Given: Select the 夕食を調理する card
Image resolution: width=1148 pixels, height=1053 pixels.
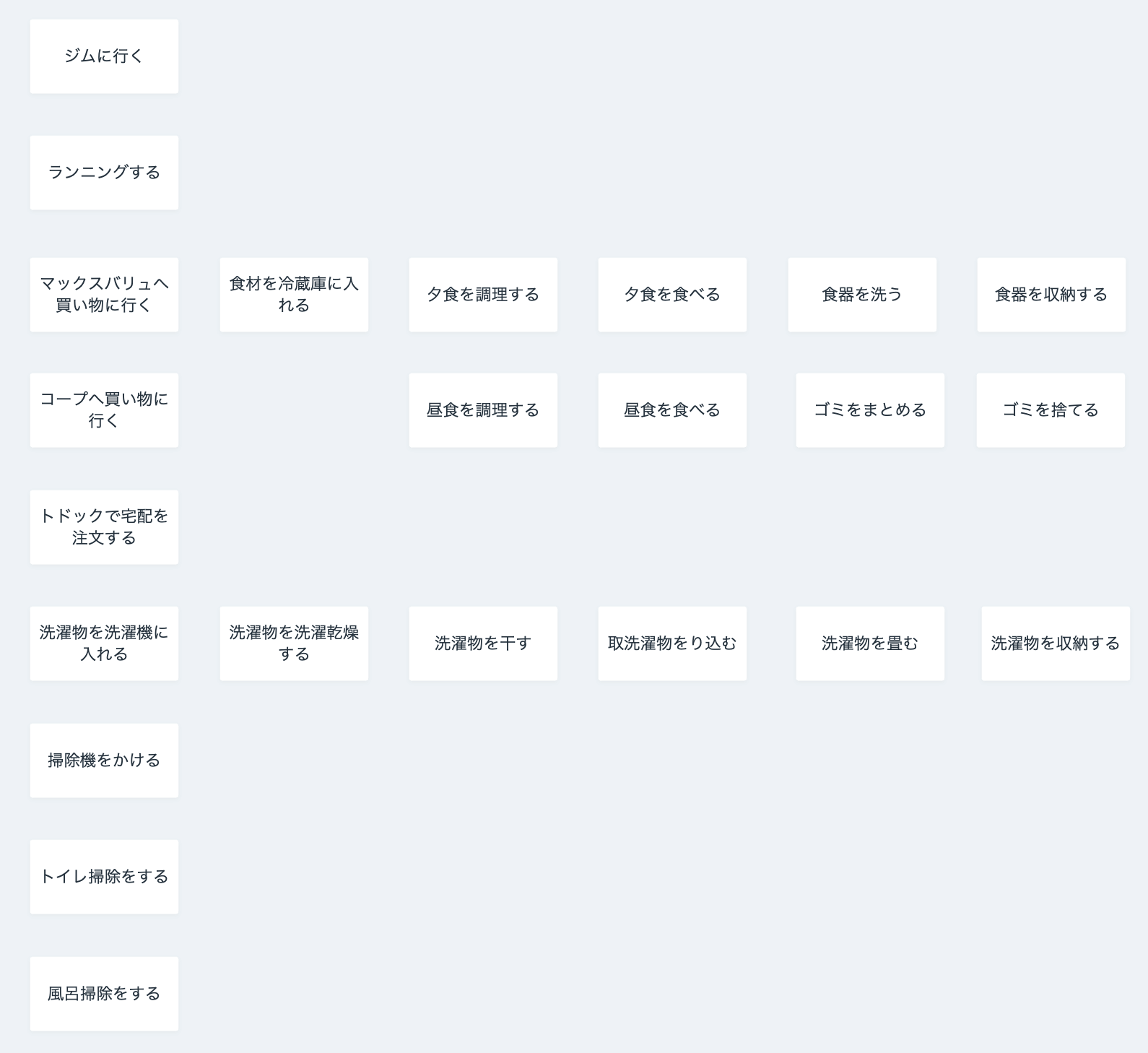Looking at the screenshot, I should pyautogui.click(x=483, y=295).
